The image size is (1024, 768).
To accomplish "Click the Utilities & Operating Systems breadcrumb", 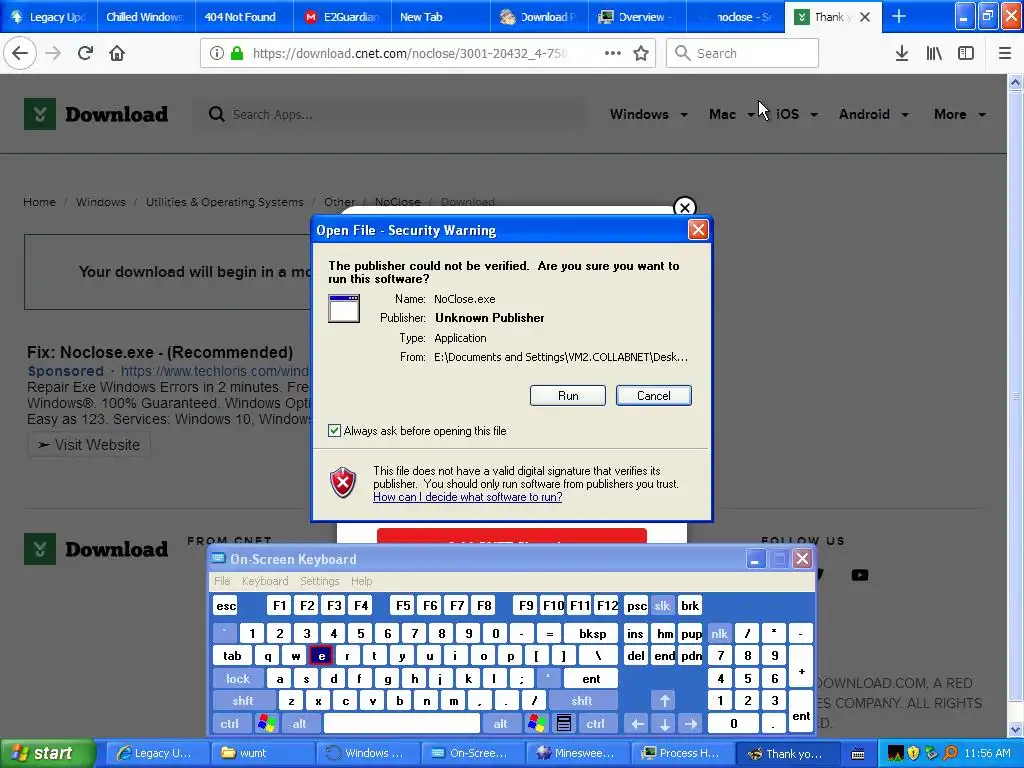I will click(x=225, y=202).
